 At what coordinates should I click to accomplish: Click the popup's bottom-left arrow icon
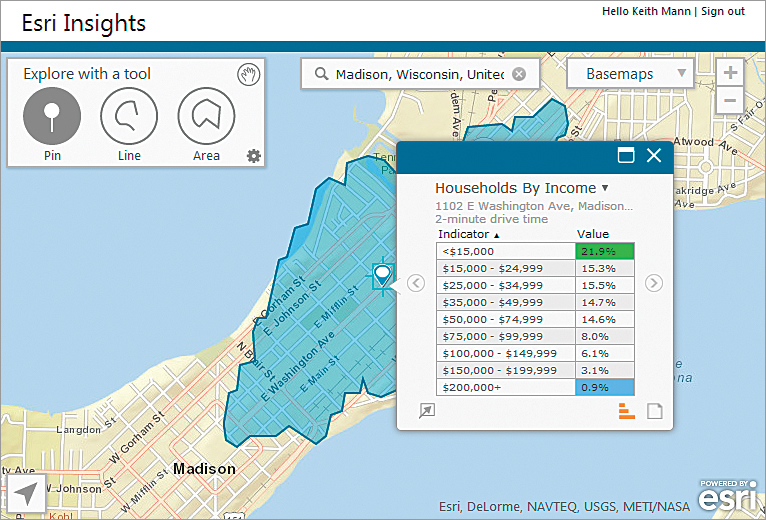point(427,411)
